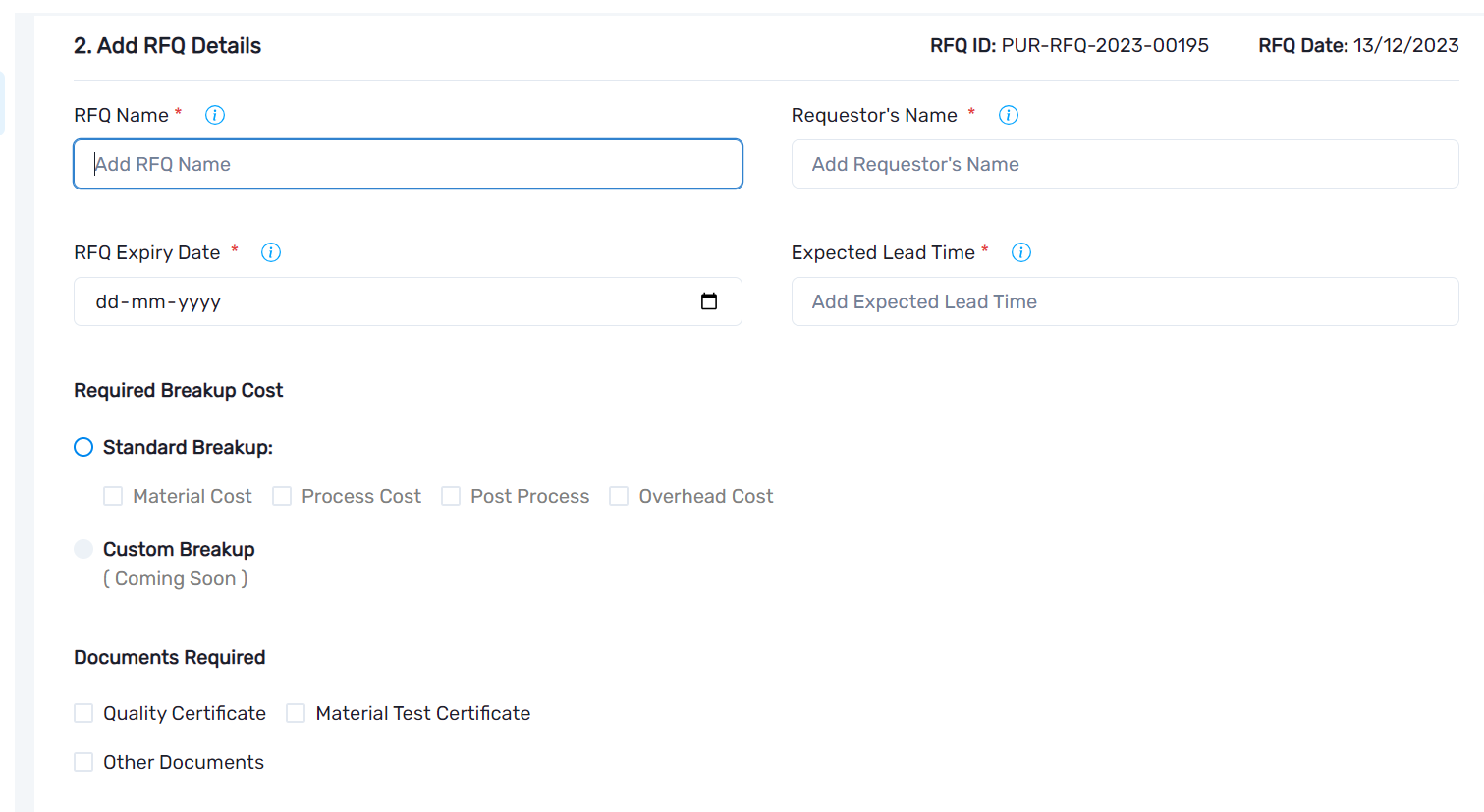The width and height of the screenshot is (1484, 812).
Task: Click the info icon beside Requestor's Name
Action: 1008,115
